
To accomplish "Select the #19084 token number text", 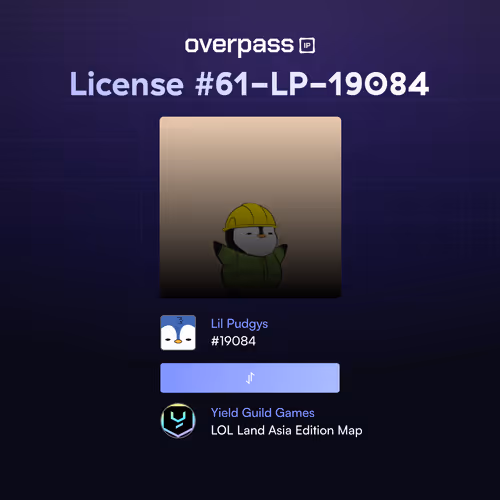I will 233,341.
